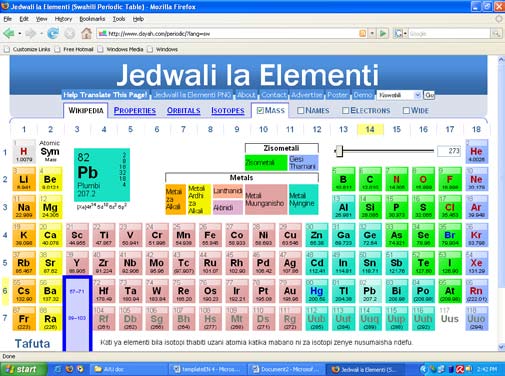Go back with the Firefox Back arrow
This screenshot has width=505, height=376.
[9, 33]
